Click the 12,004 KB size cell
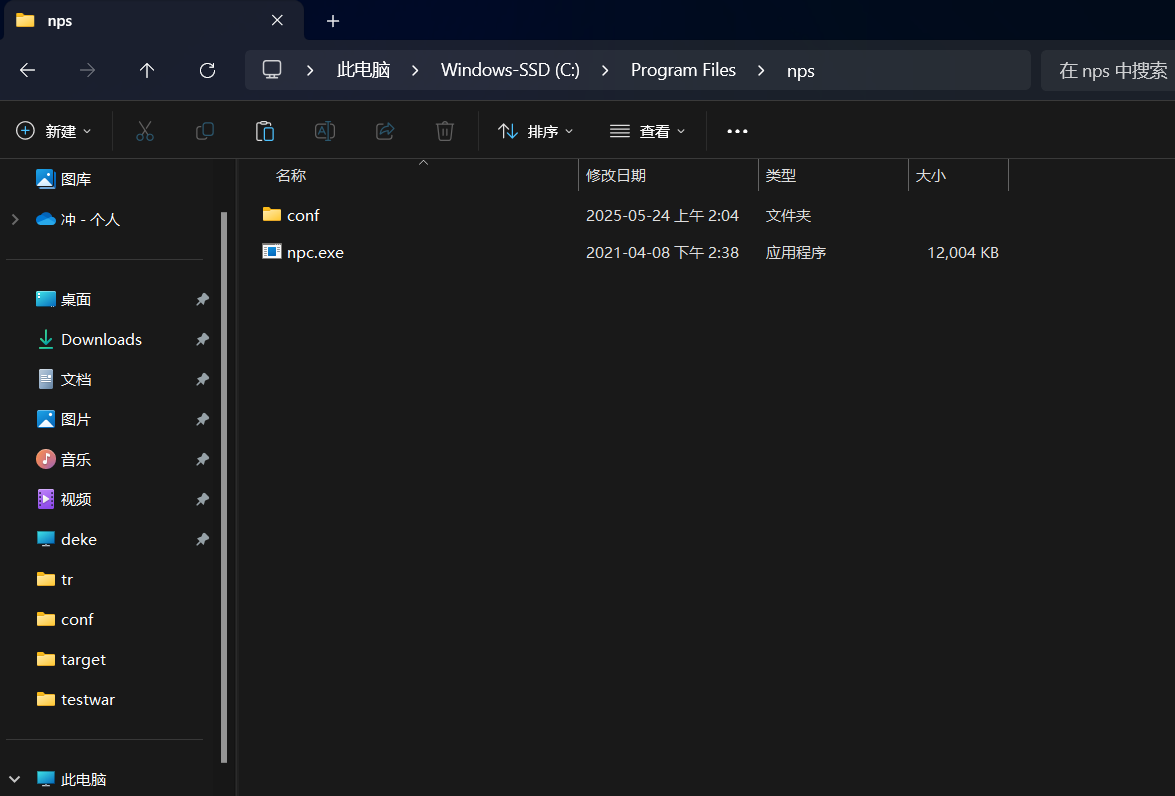 pos(963,253)
